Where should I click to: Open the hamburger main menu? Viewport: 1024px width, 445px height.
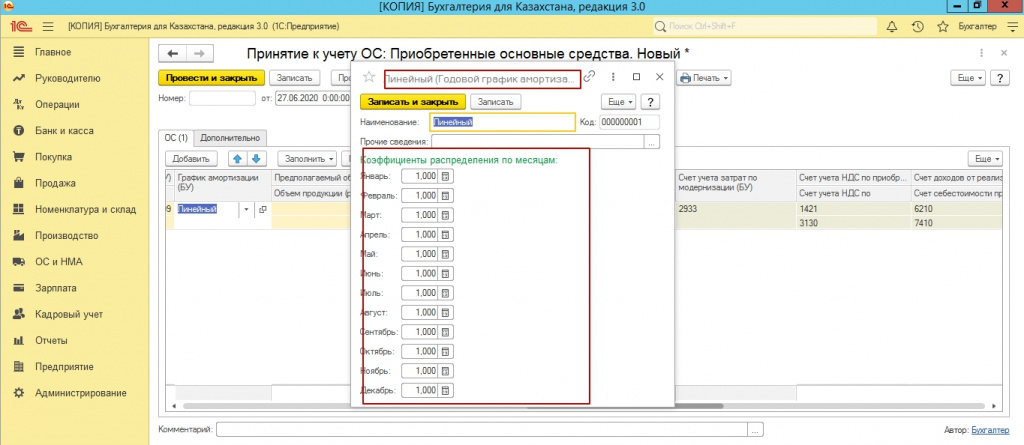tap(48, 27)
